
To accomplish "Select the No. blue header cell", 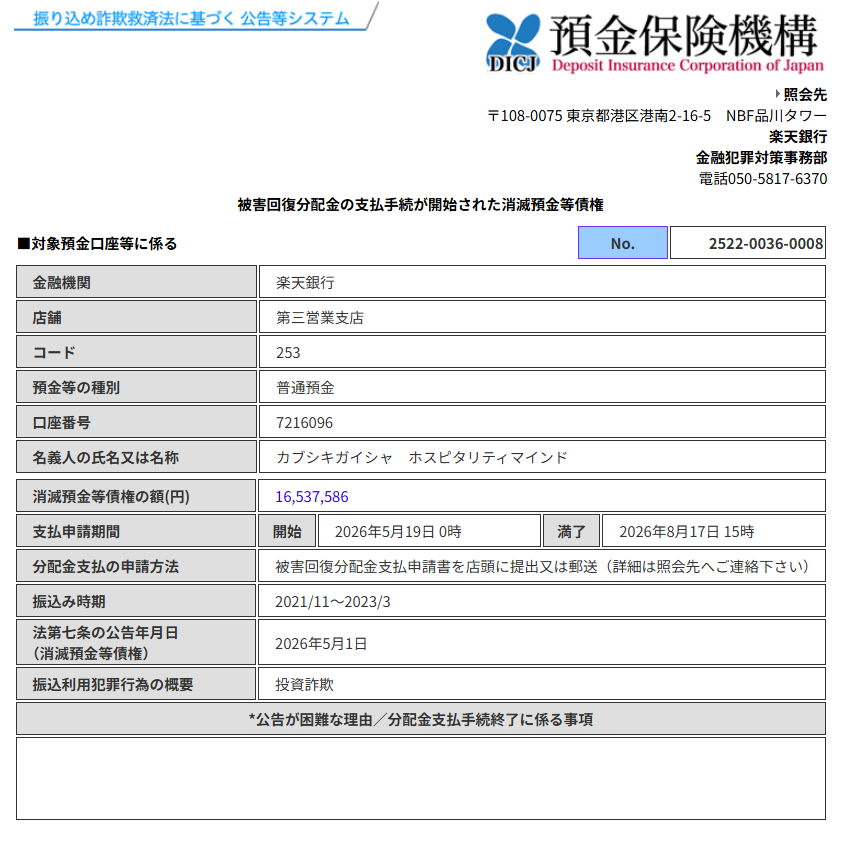I will click(x=623, y=243).
